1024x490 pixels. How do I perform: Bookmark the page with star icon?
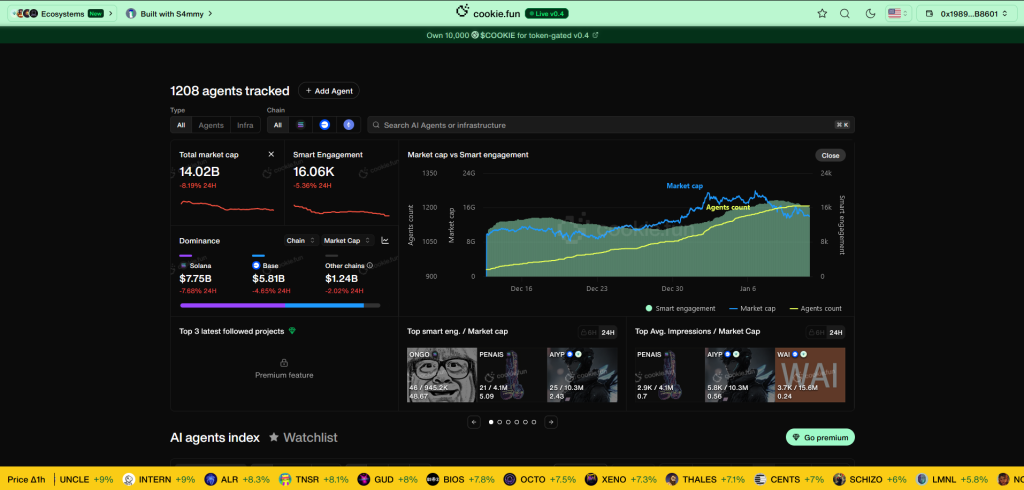(x=822, y=13)
